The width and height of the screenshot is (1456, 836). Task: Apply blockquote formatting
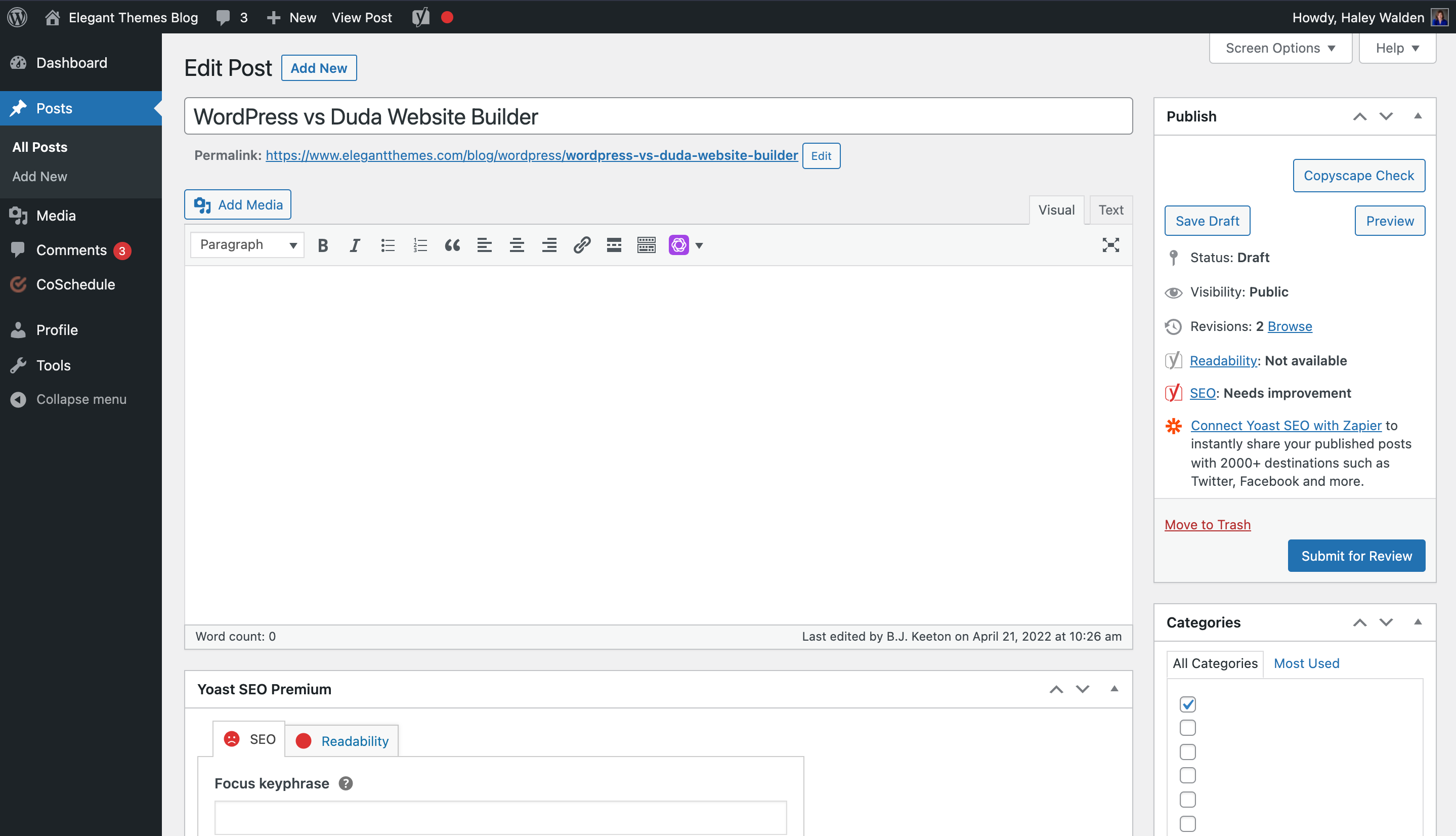[x=452, y=245]
